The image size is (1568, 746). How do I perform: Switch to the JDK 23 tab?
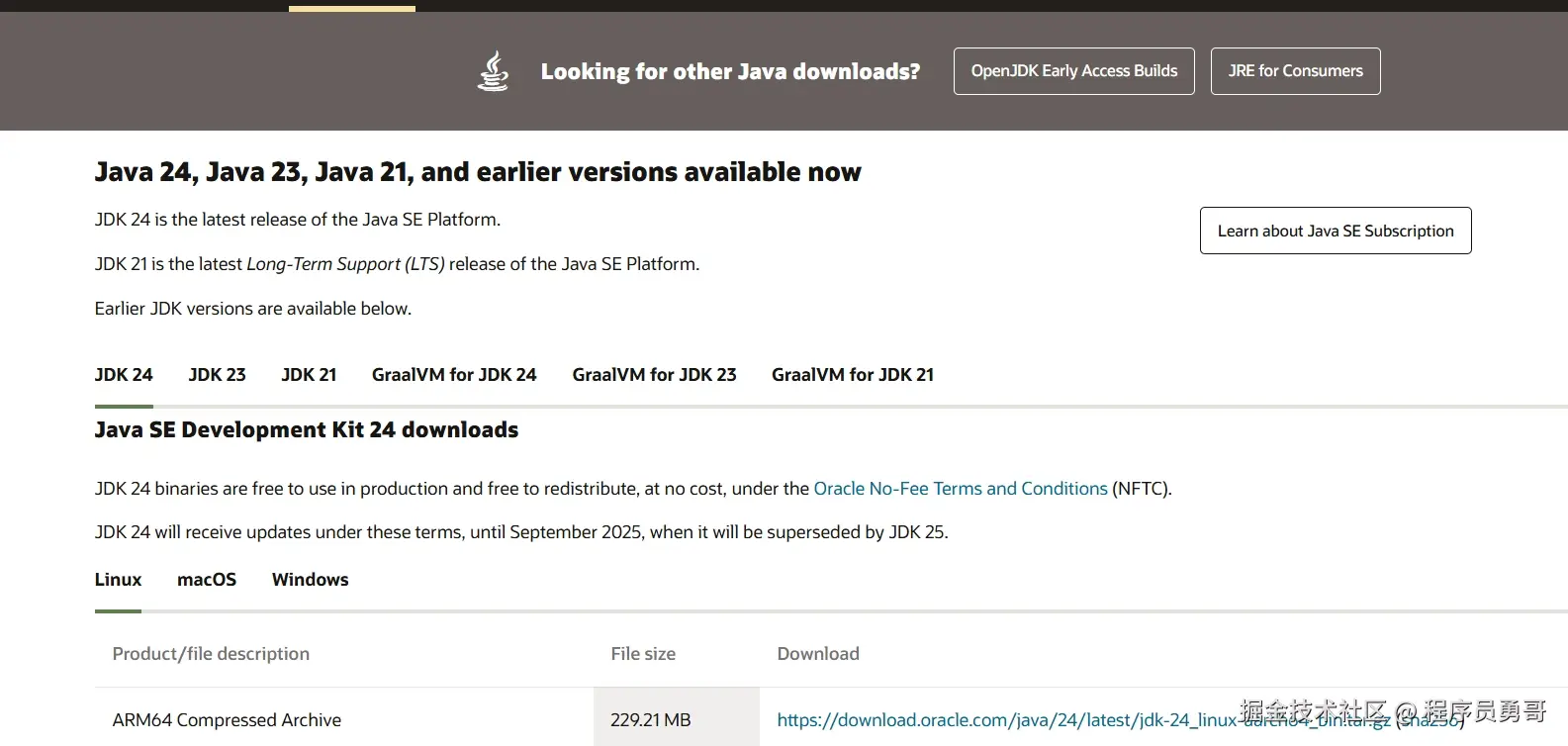coord(217,375)
